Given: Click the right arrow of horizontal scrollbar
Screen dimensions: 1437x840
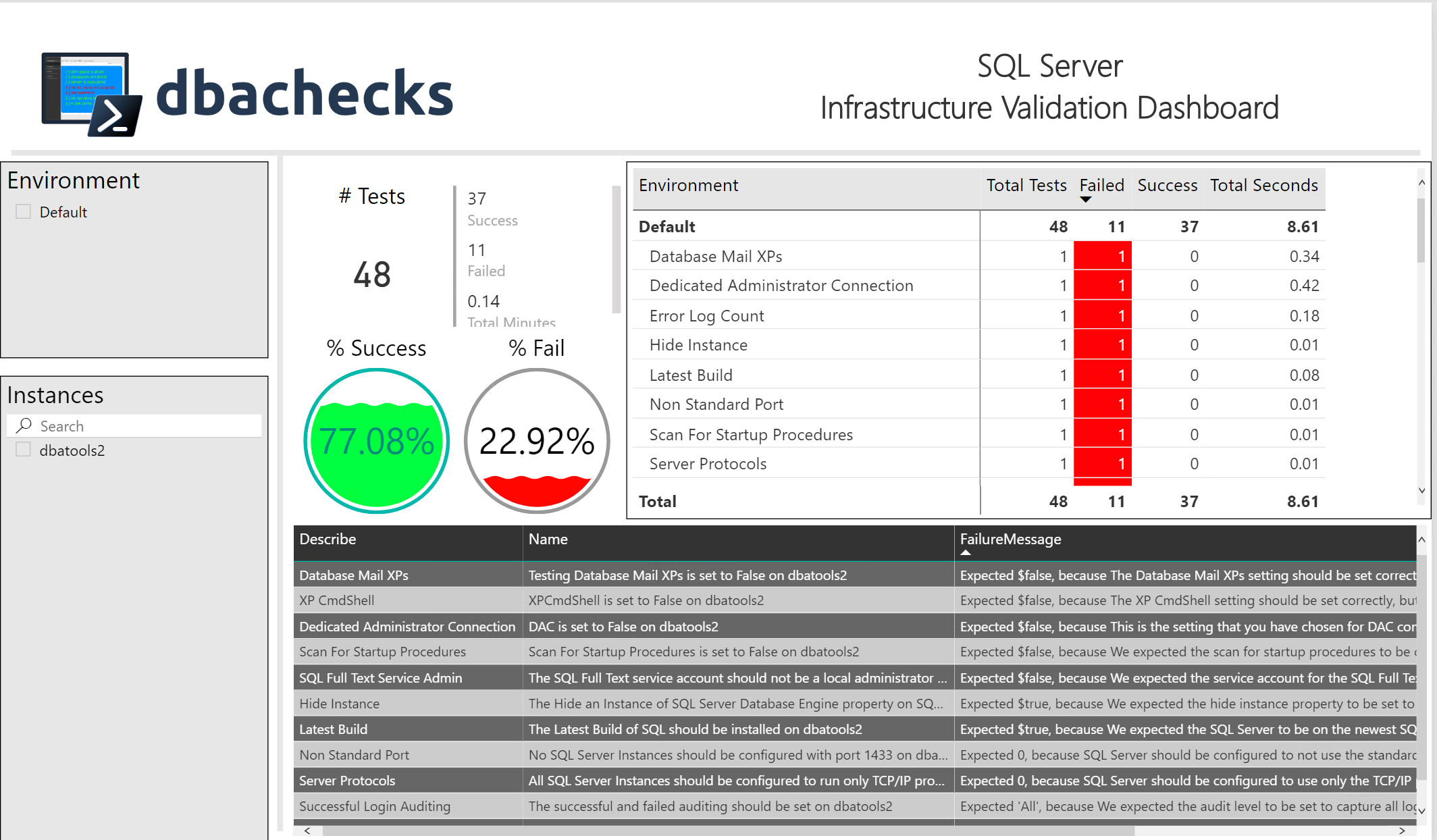Looking at the screenshot, I should pyautogui.click(x=1402, y=831).
